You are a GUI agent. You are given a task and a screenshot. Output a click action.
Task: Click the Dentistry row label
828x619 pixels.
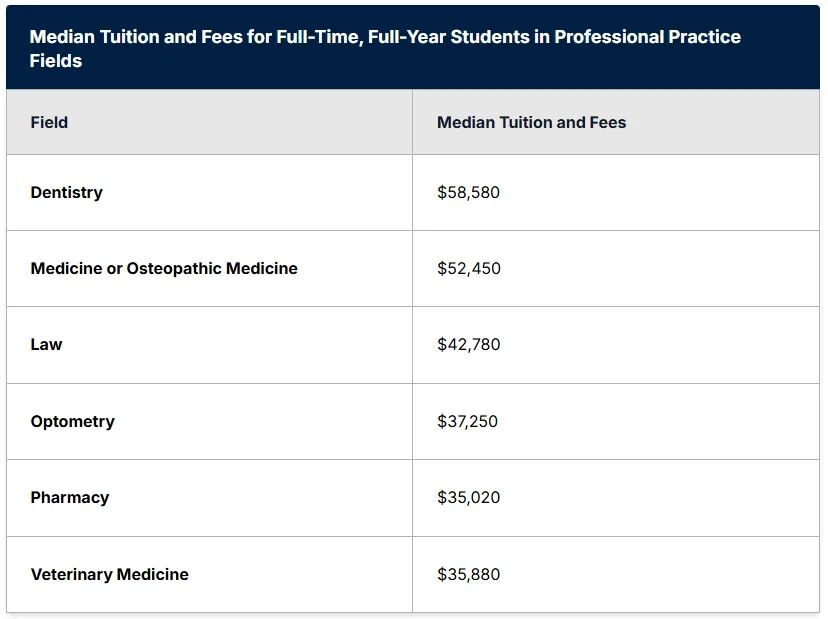[x=66, y=192]
